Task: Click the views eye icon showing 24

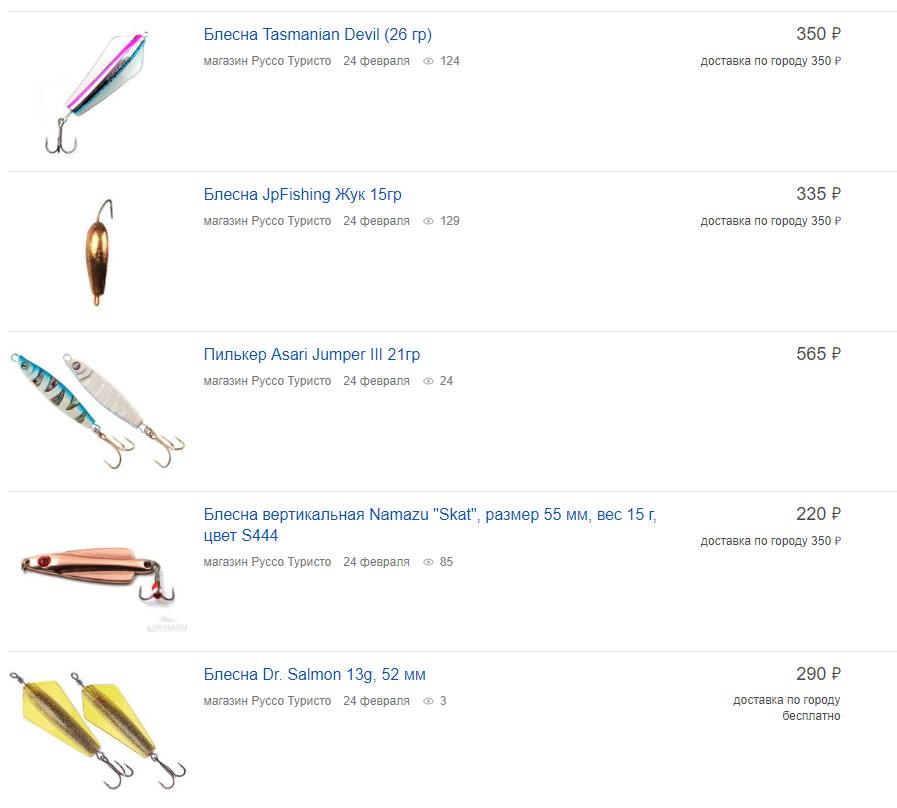Action: (428, 381)
